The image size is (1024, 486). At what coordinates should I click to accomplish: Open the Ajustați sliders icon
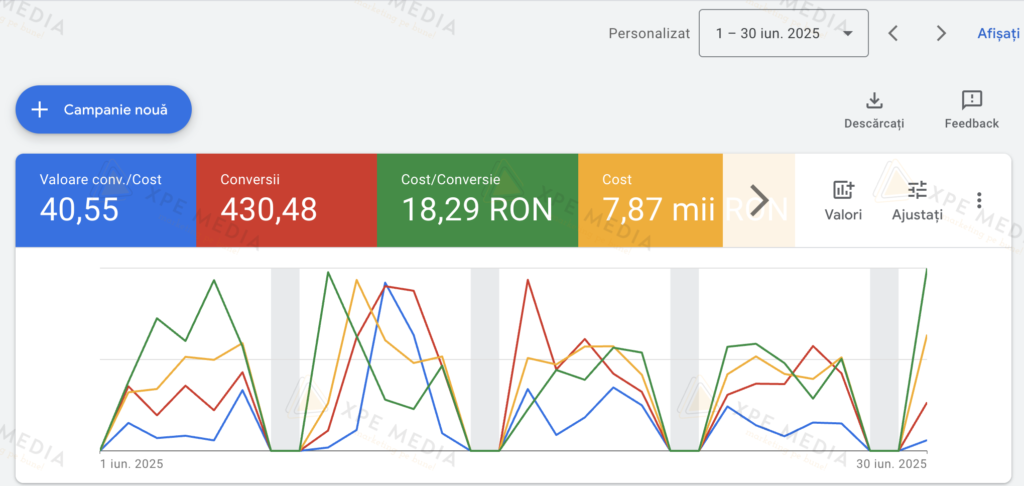click(x=917, y=190)
